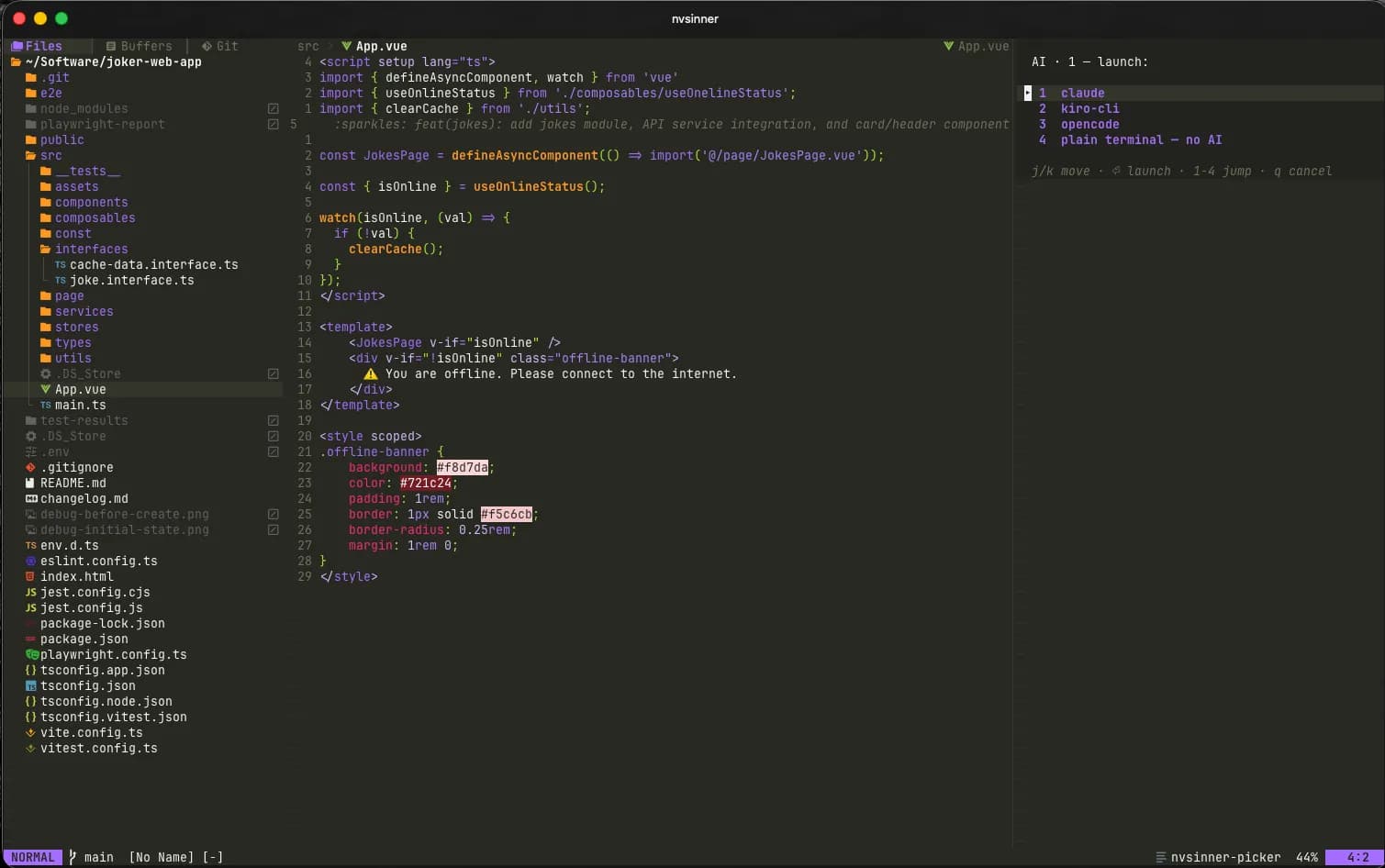The width and height of the screenshot is (1385, 868).
Task: Select plain terminal — no AI option
Action: pyautogui.click(x=1141, y=139)
